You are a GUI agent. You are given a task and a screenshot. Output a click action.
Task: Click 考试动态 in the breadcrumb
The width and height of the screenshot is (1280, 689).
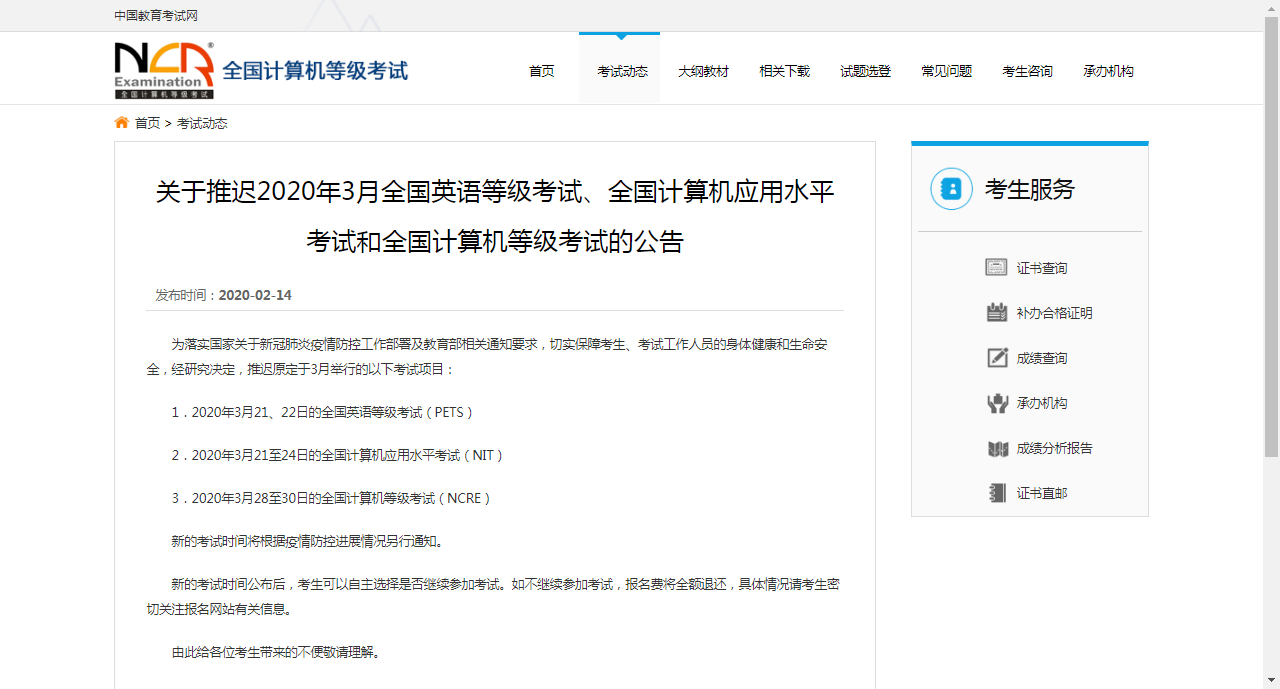click(202, 123)
